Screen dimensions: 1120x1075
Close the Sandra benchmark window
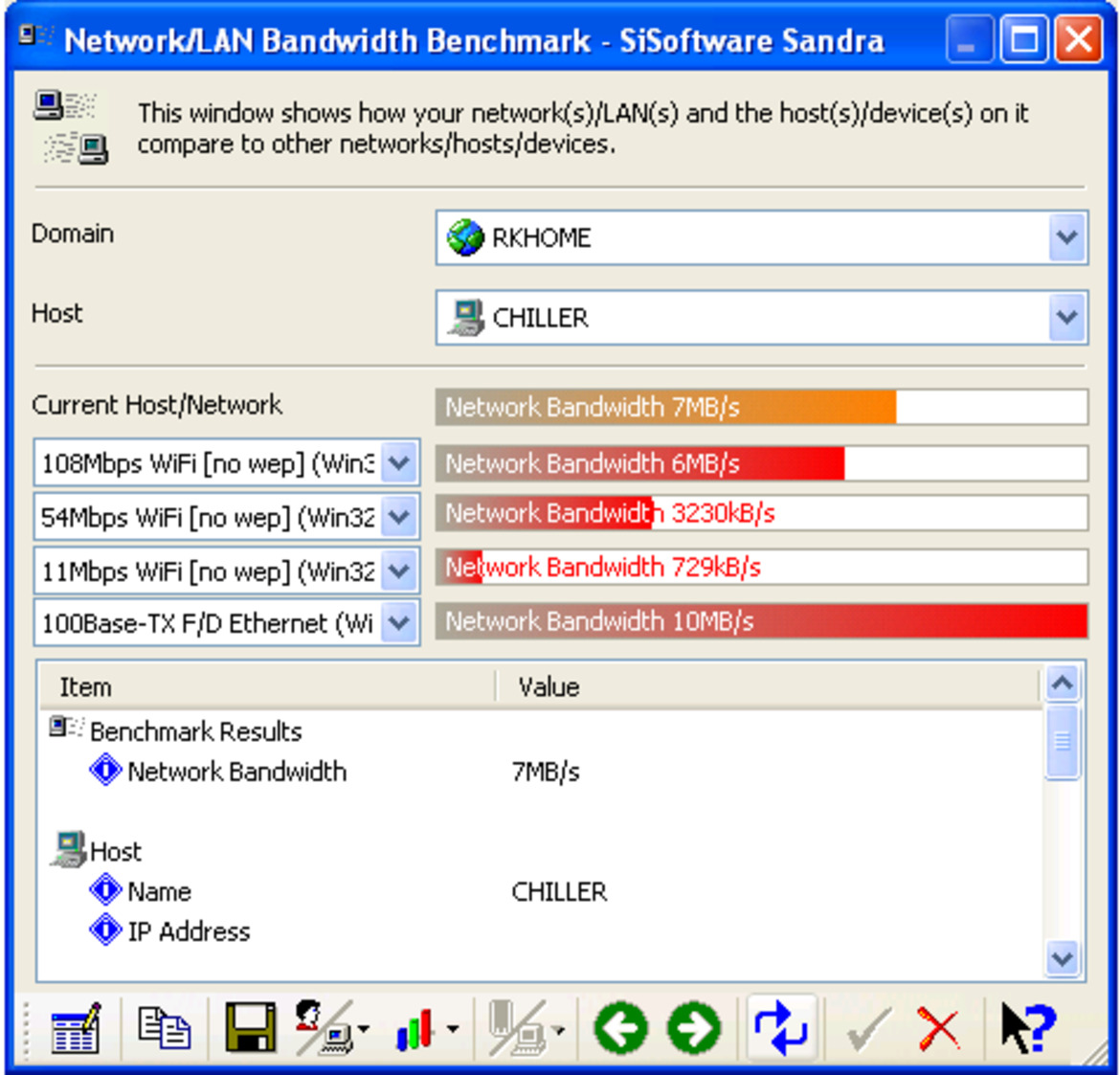pos(1079,38)
